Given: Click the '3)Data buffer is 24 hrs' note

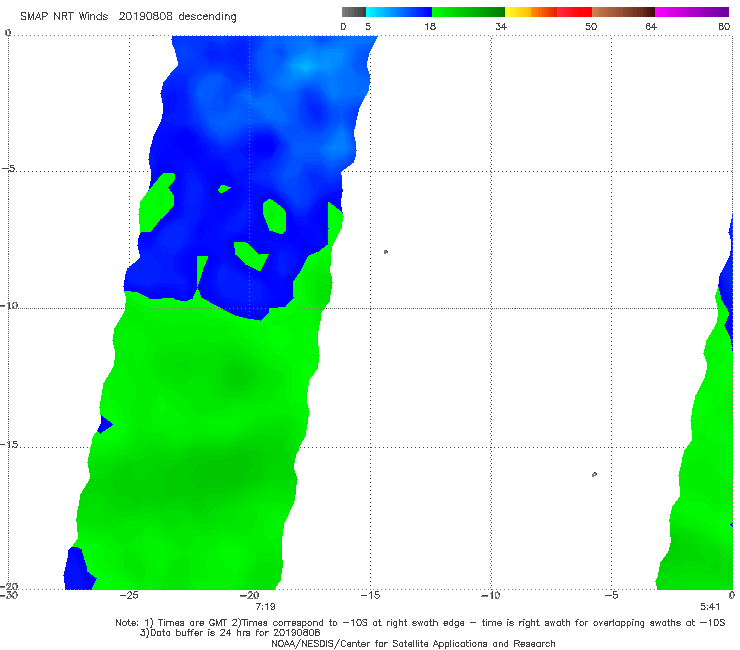Looking at the screenshot, I should click(x=230, y=633).
